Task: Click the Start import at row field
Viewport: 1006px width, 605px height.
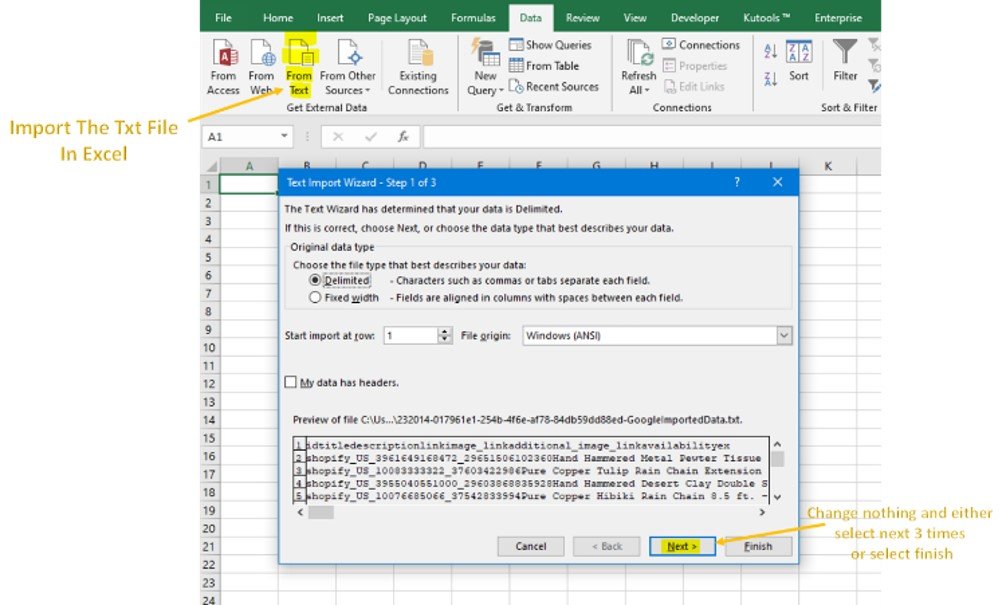Action: tap(410, 336)
